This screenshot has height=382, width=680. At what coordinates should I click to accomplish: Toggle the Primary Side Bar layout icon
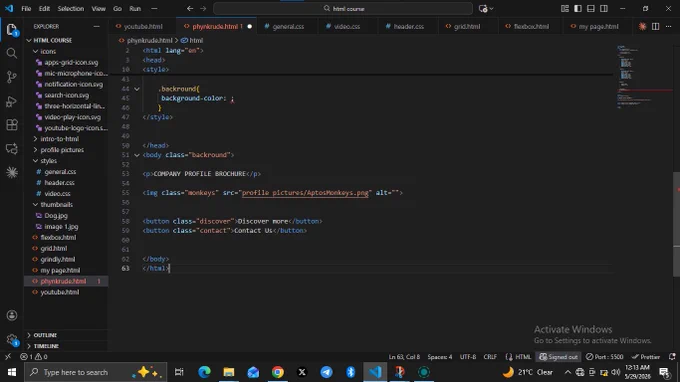(x=578, y=9)
